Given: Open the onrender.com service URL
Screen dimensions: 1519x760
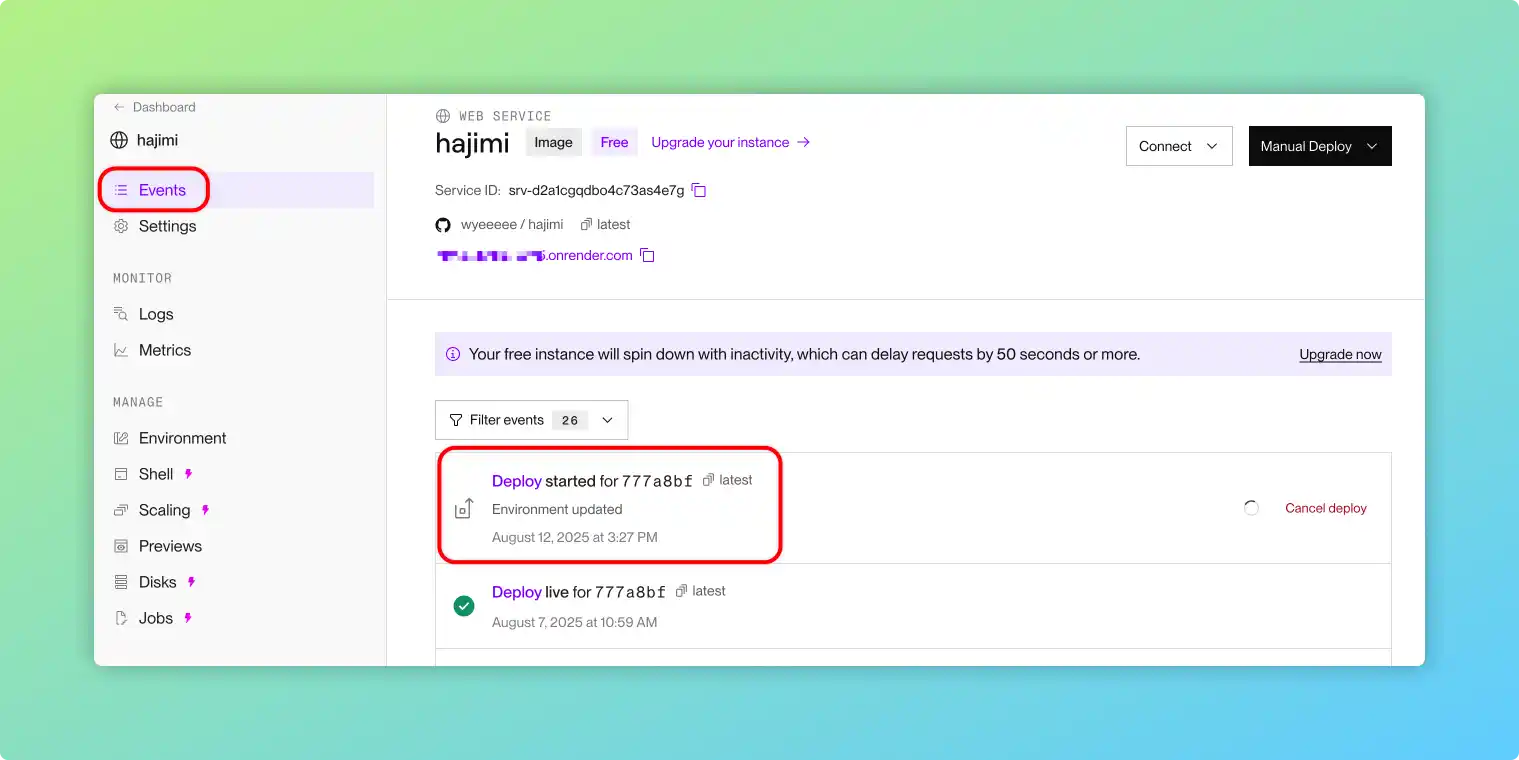Looking at the screenshot, I should (534, 255).
